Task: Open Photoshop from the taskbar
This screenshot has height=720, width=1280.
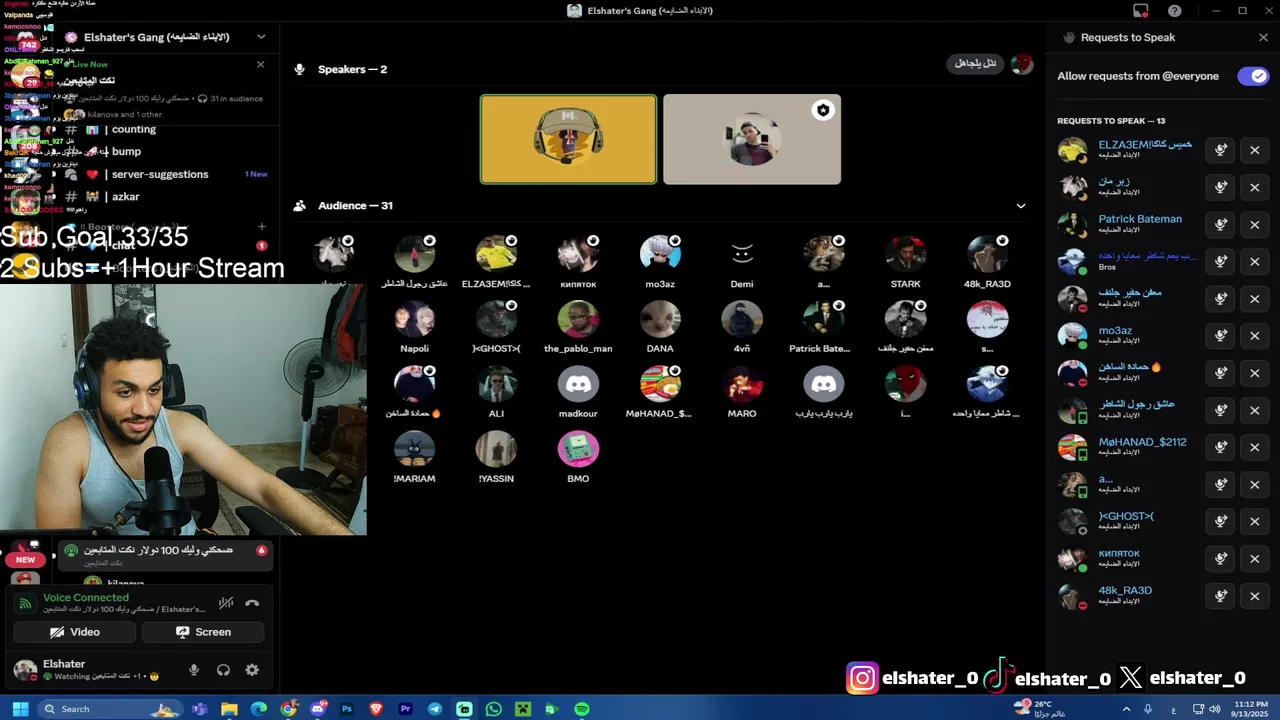Action: pyautogui.click(x=347, y=709)
